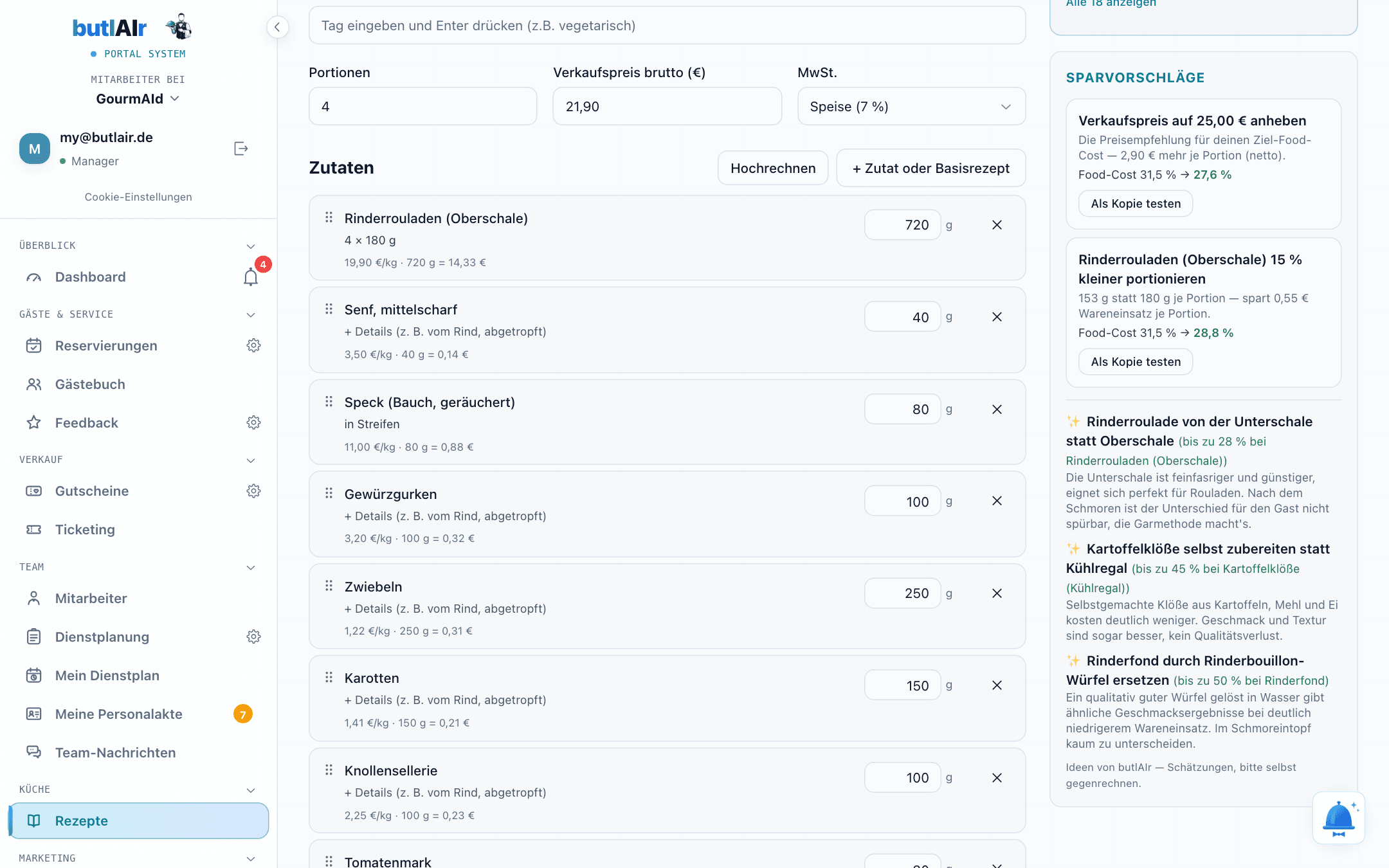Remove Knollensellerie ingredient

(997, 778)
